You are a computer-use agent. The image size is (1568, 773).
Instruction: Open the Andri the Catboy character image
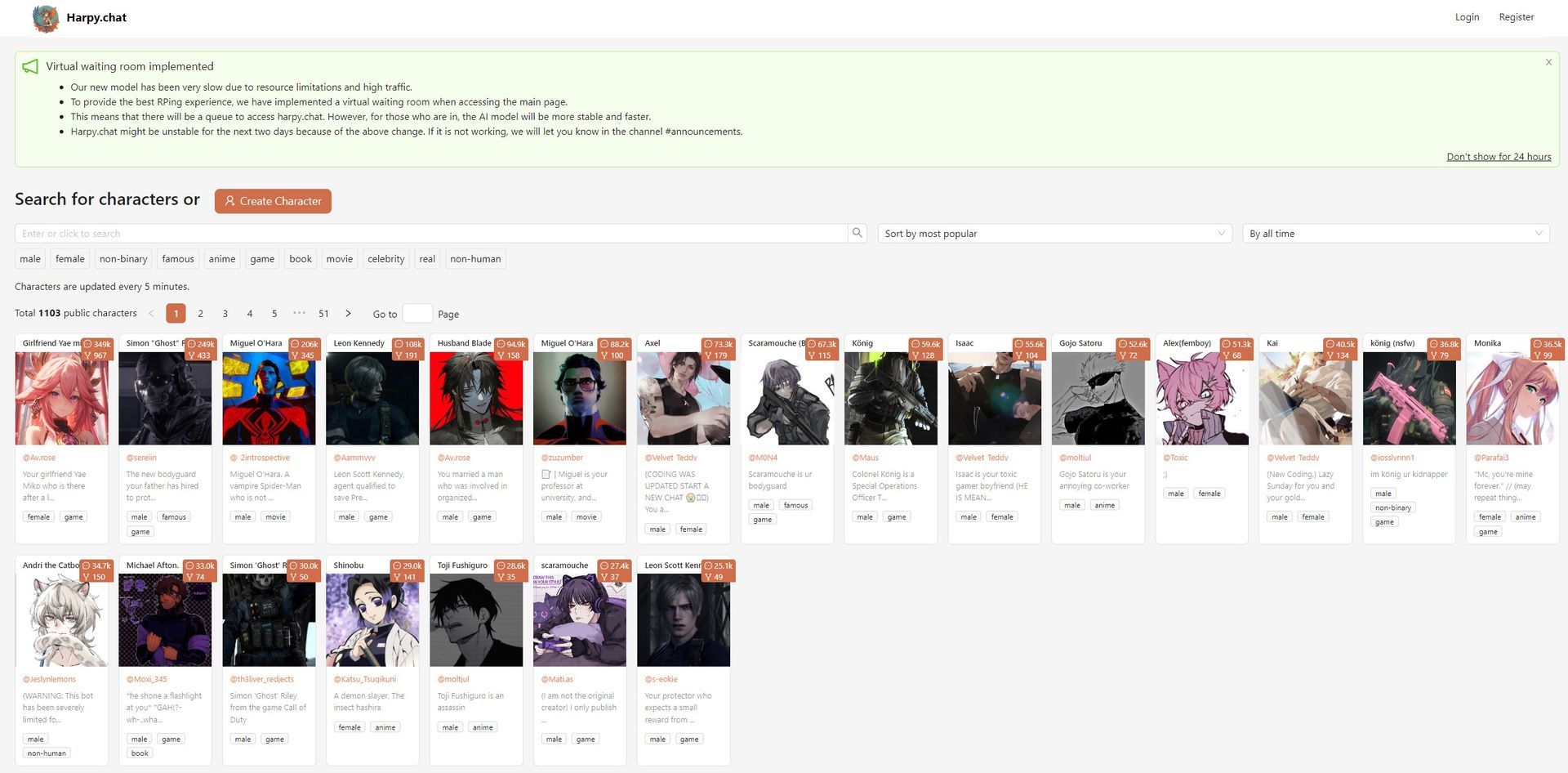[62, 620]
